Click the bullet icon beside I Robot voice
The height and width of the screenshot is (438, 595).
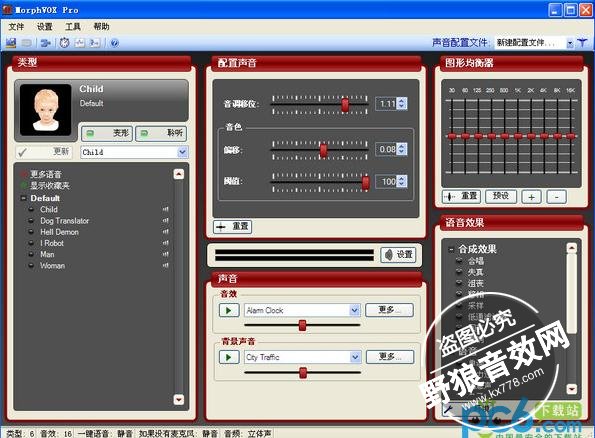[x=31, y=243]
